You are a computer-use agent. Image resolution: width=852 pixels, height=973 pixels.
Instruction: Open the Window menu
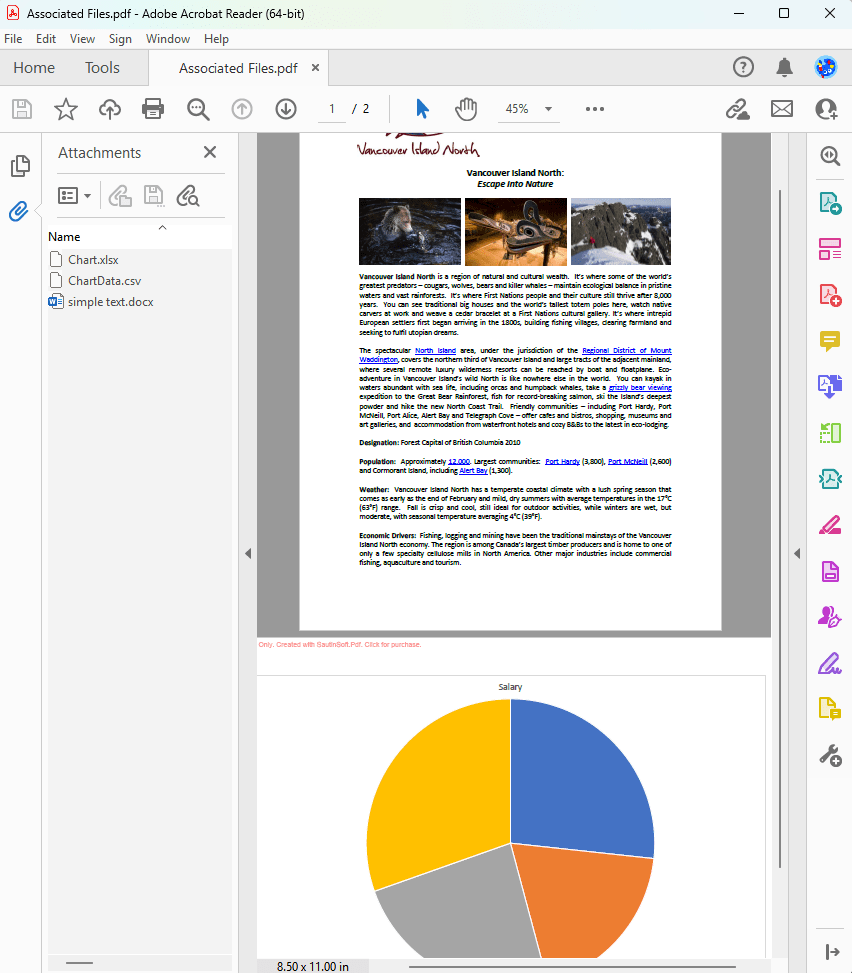click(x=167, y=39)
